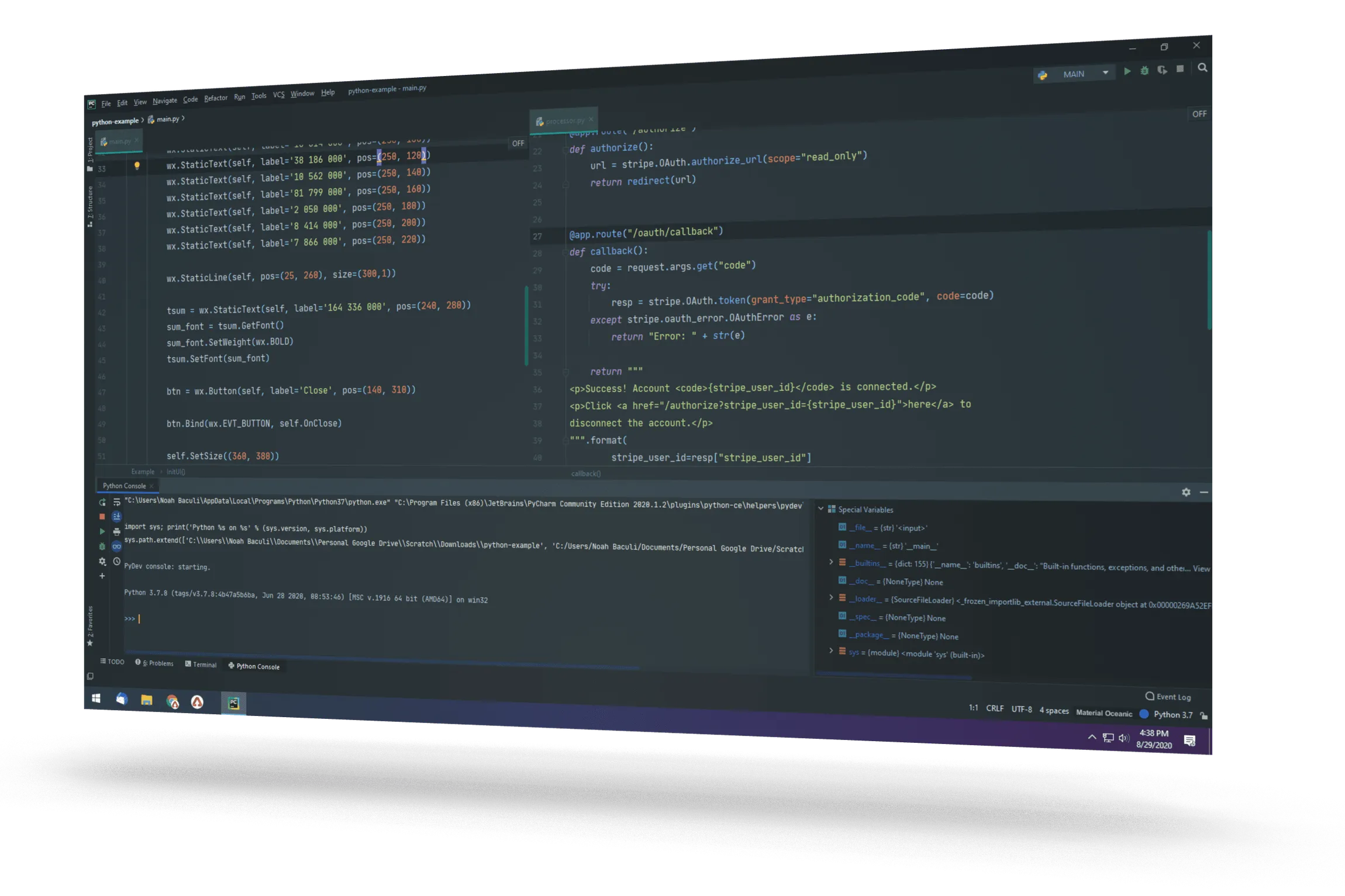The width and height of the screenshot is (1345, 896).
Task: Open Event Log in the status bar
Action: tap(1169, 697)
